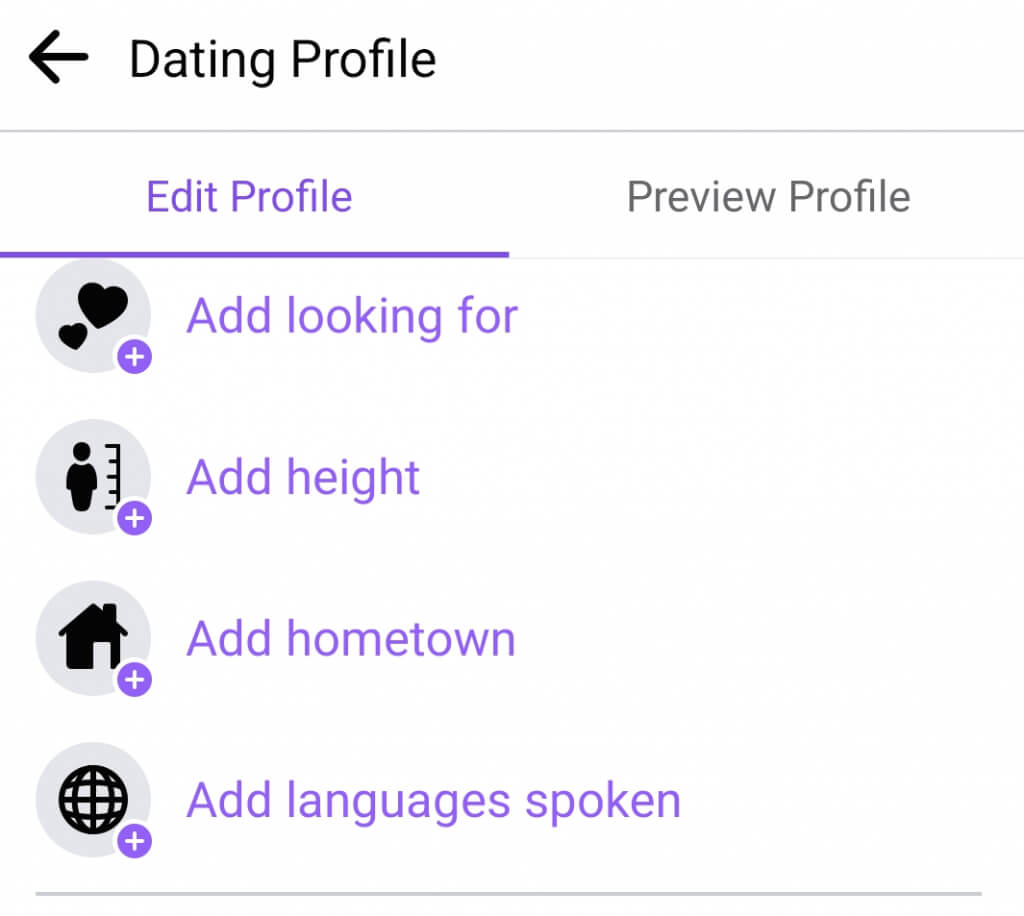Hit the plus badge on house icon

pyautogui.click(x=134, y=680)
